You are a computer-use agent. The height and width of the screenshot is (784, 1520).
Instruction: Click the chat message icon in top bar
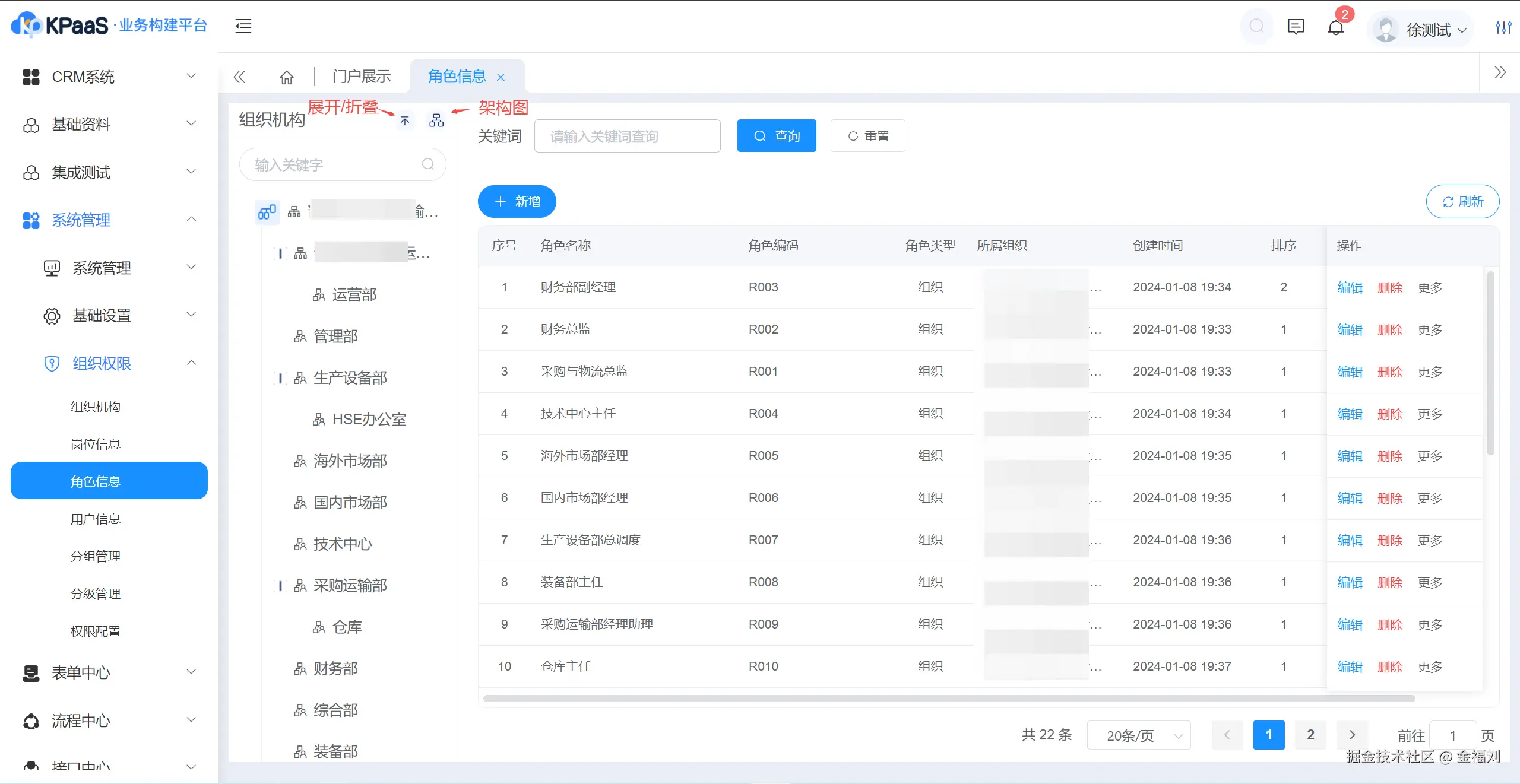point(1296,27)
